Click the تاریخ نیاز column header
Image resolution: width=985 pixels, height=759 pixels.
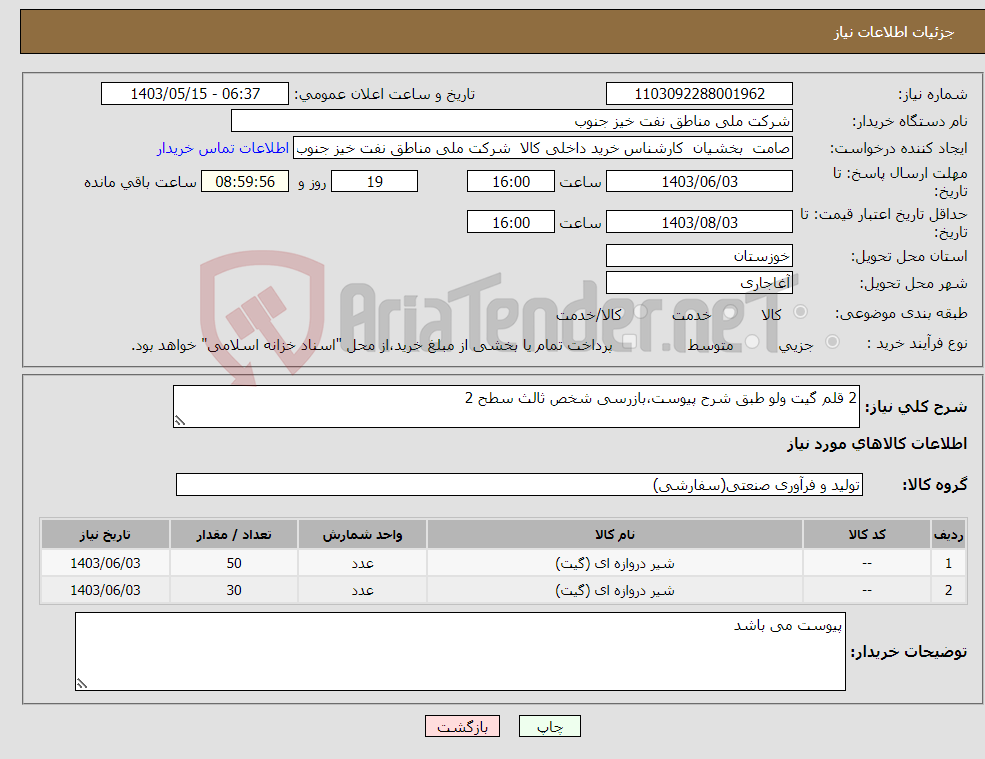106,535
